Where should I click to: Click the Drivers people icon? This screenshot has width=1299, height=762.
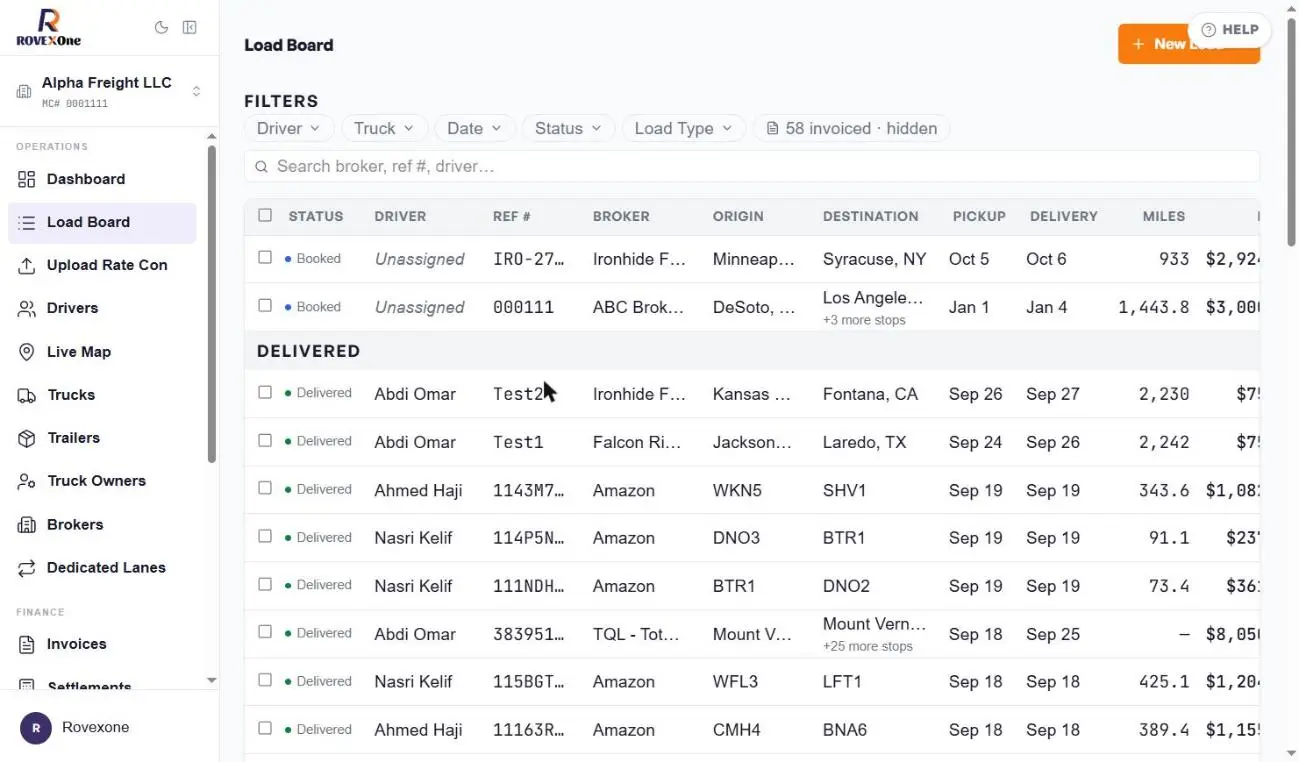click(x=27, y=308)
